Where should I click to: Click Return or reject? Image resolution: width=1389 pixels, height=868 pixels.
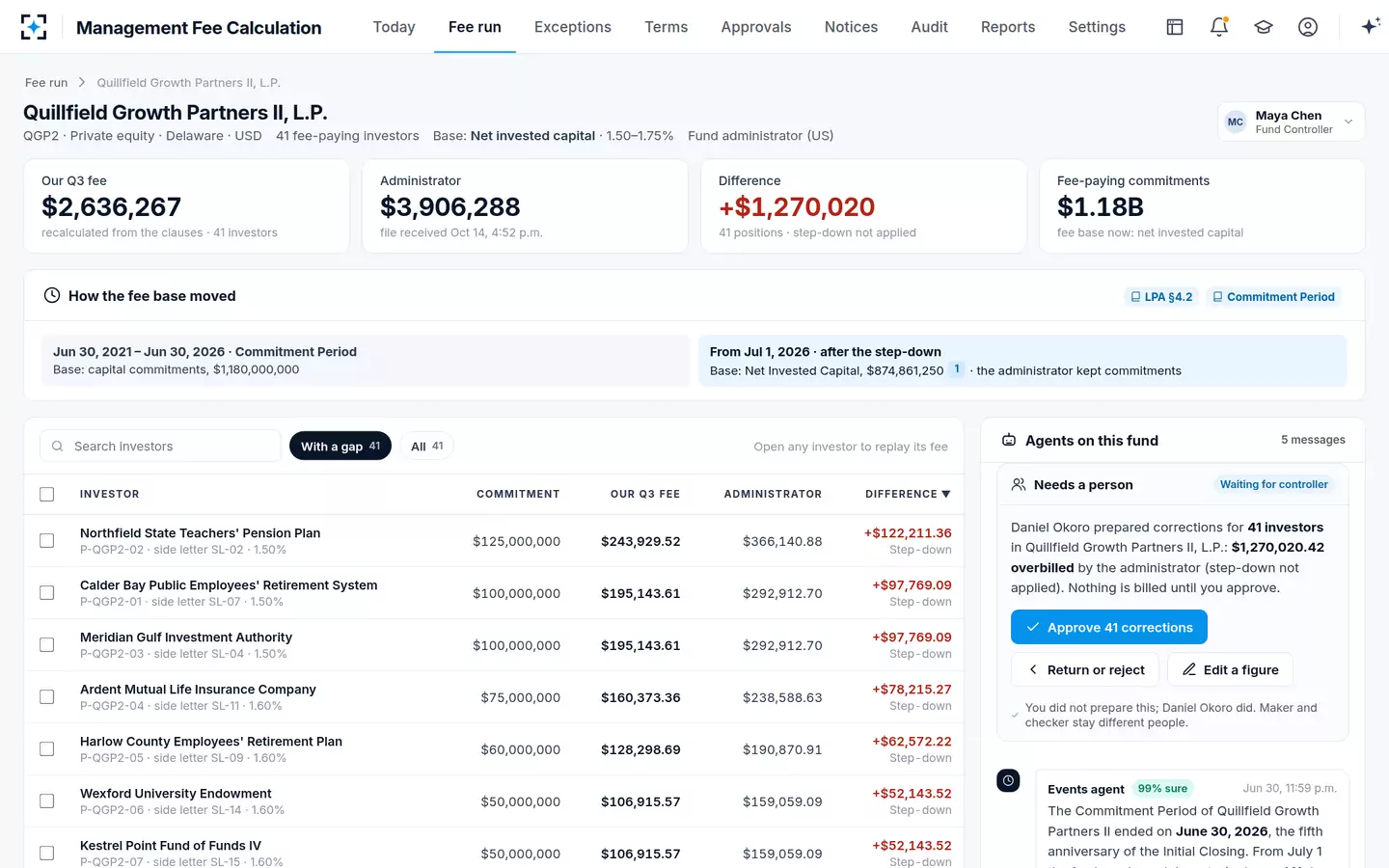click(x=1086, y=669)
